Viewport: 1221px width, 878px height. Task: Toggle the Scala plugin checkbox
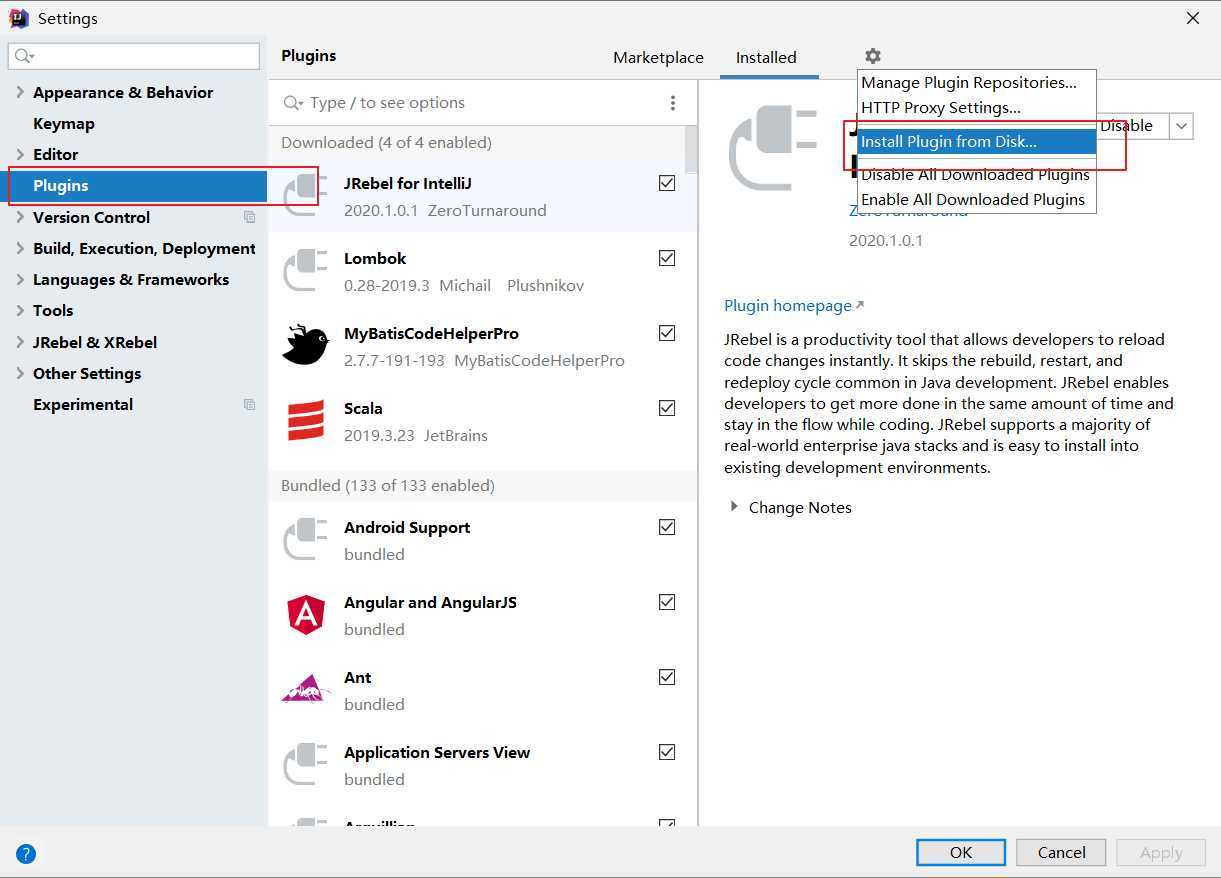coord(667,408)
